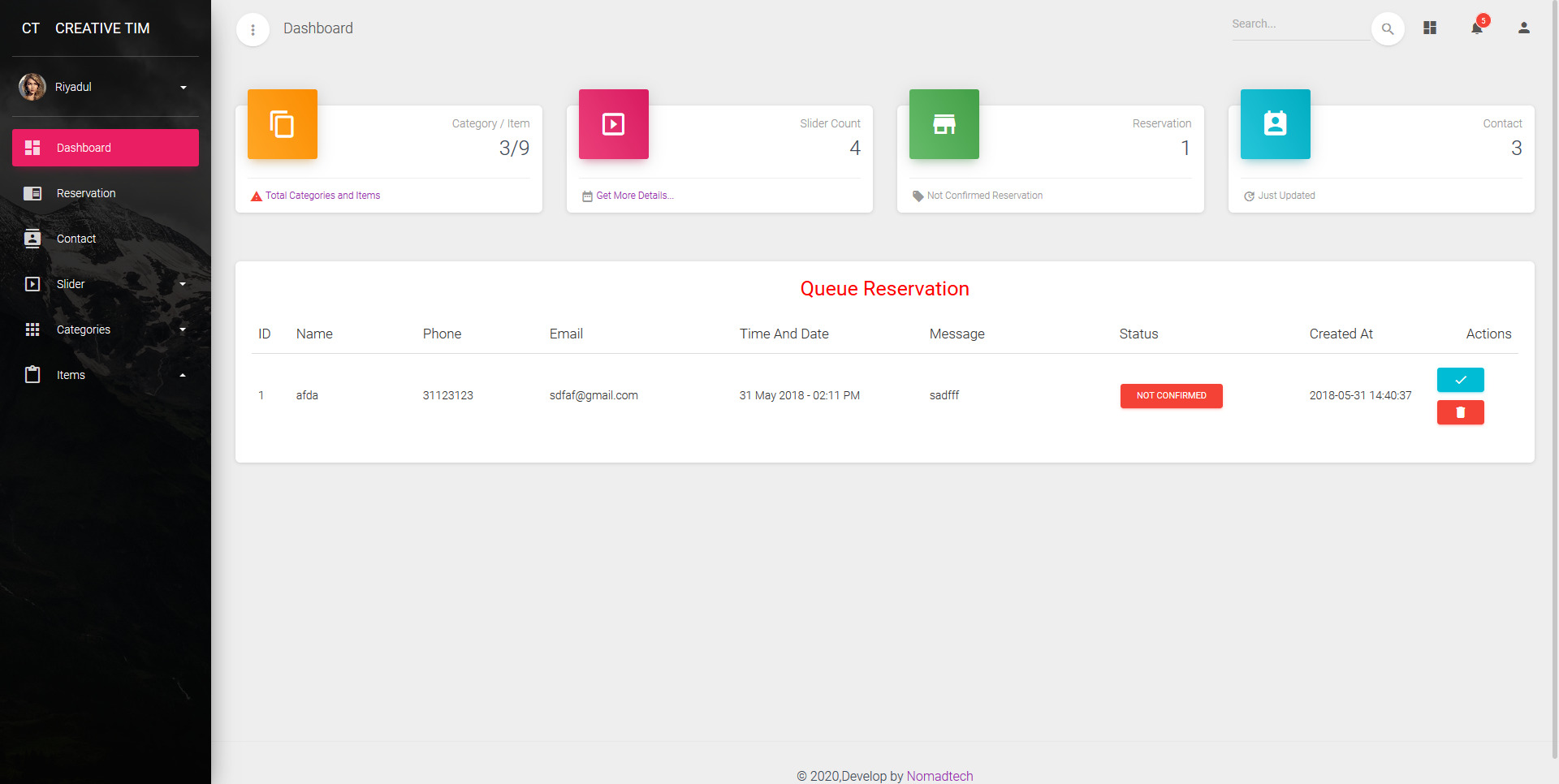Viewport: 1559px width, 784px height.
Task: Click the pink Slider Count play icon
Action: tap(613, 124)
